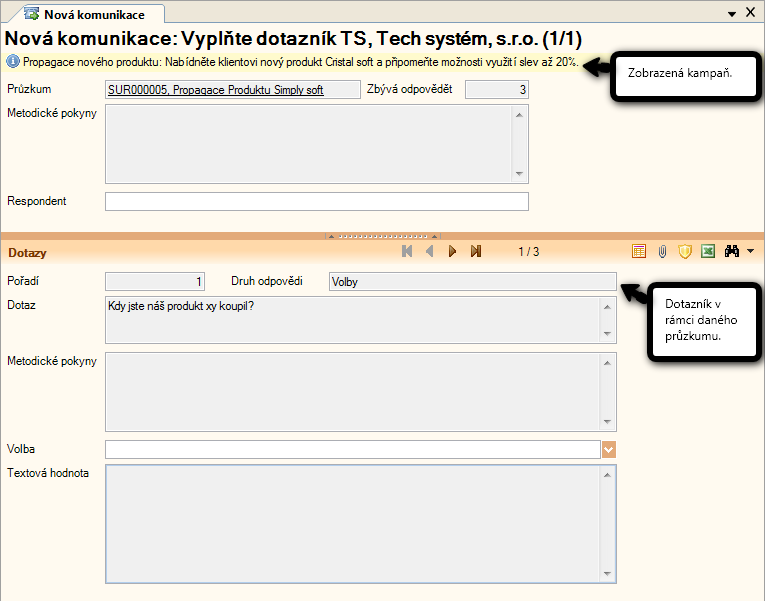Click the info icon beside campaign message
The width and height of the screenshot is (765, 601).
pyautogui.click(x=13, y=62)
